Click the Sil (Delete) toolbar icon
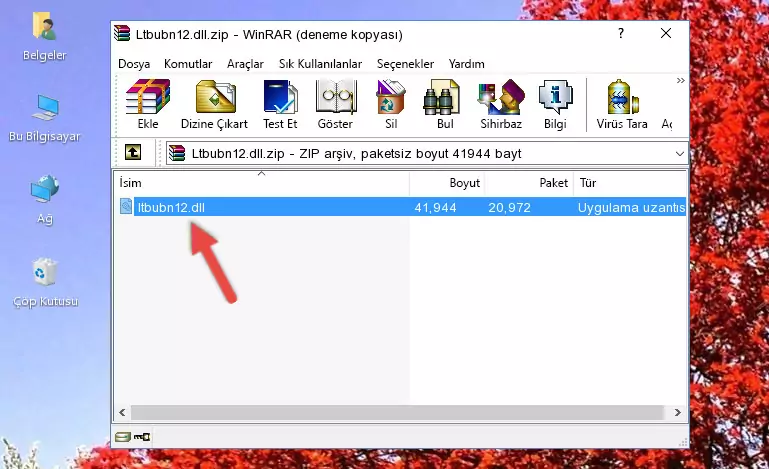769x469 pixels. point(391,104)
